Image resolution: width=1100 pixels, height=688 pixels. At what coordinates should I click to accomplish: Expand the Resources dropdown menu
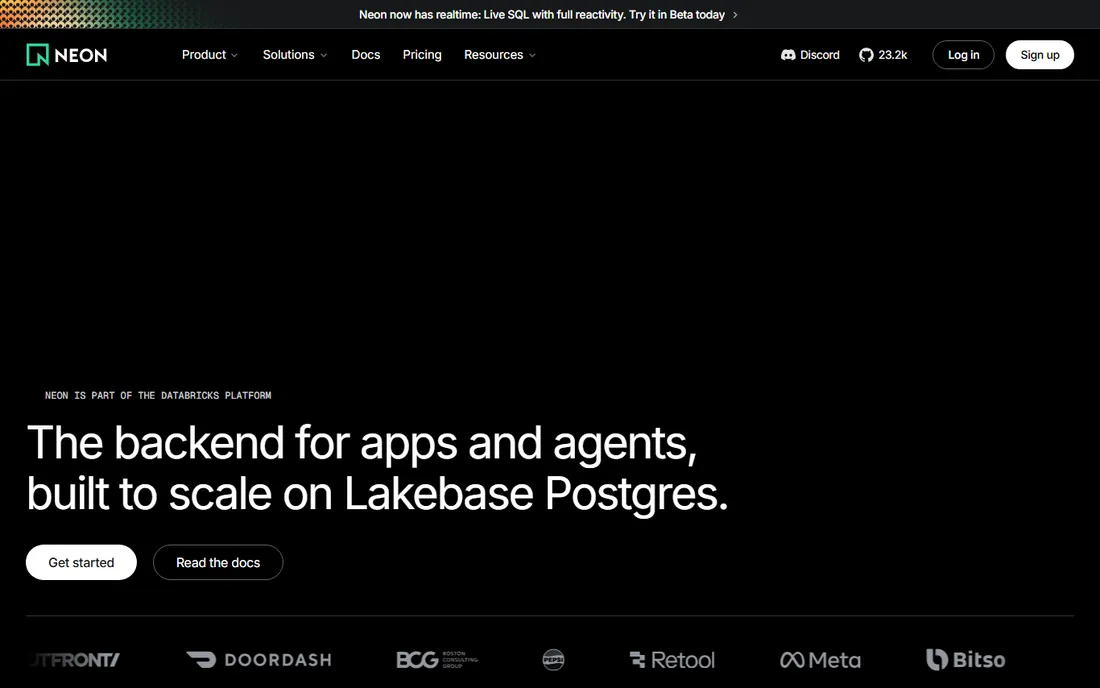pyautogui.click(x=499, y=55)
